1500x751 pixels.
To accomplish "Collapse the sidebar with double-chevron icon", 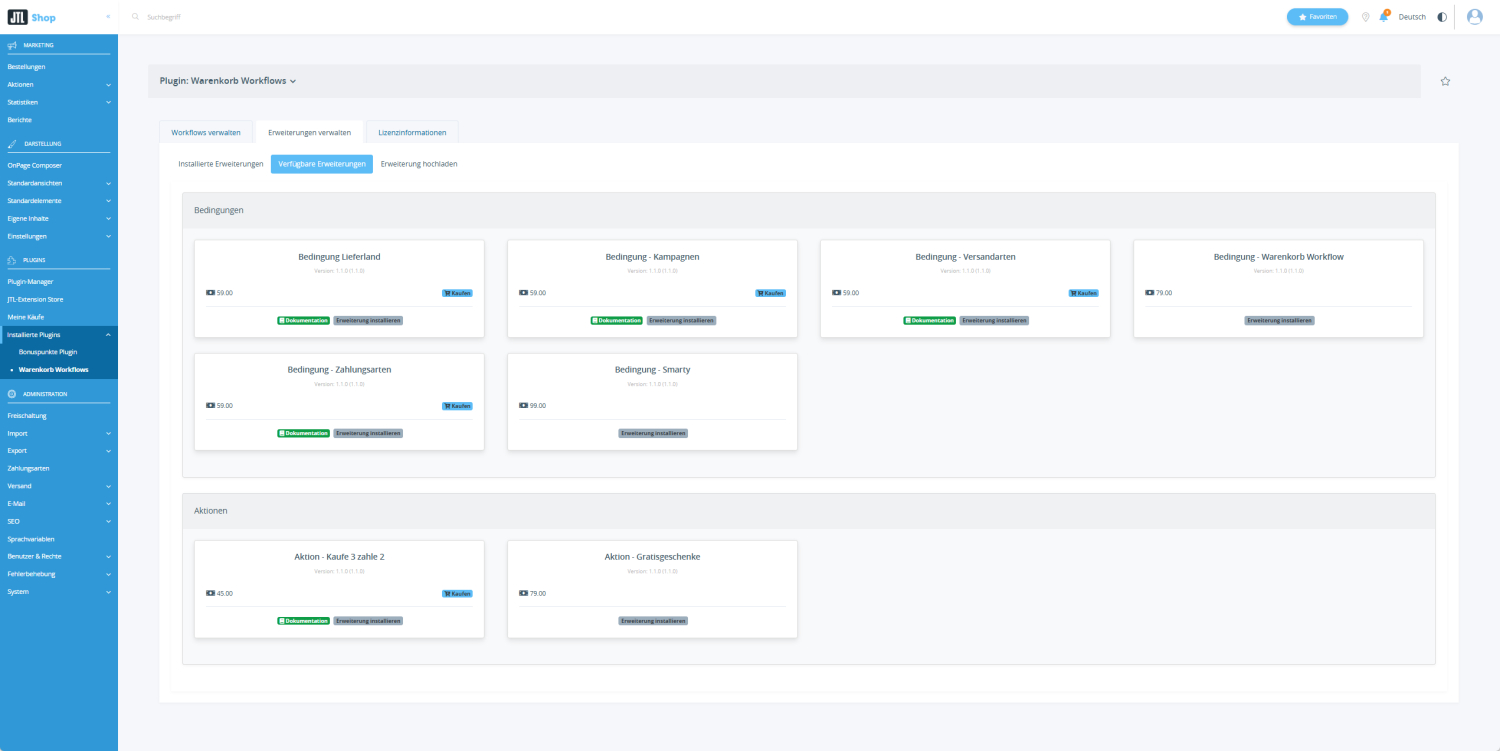I will pos(108,17).
